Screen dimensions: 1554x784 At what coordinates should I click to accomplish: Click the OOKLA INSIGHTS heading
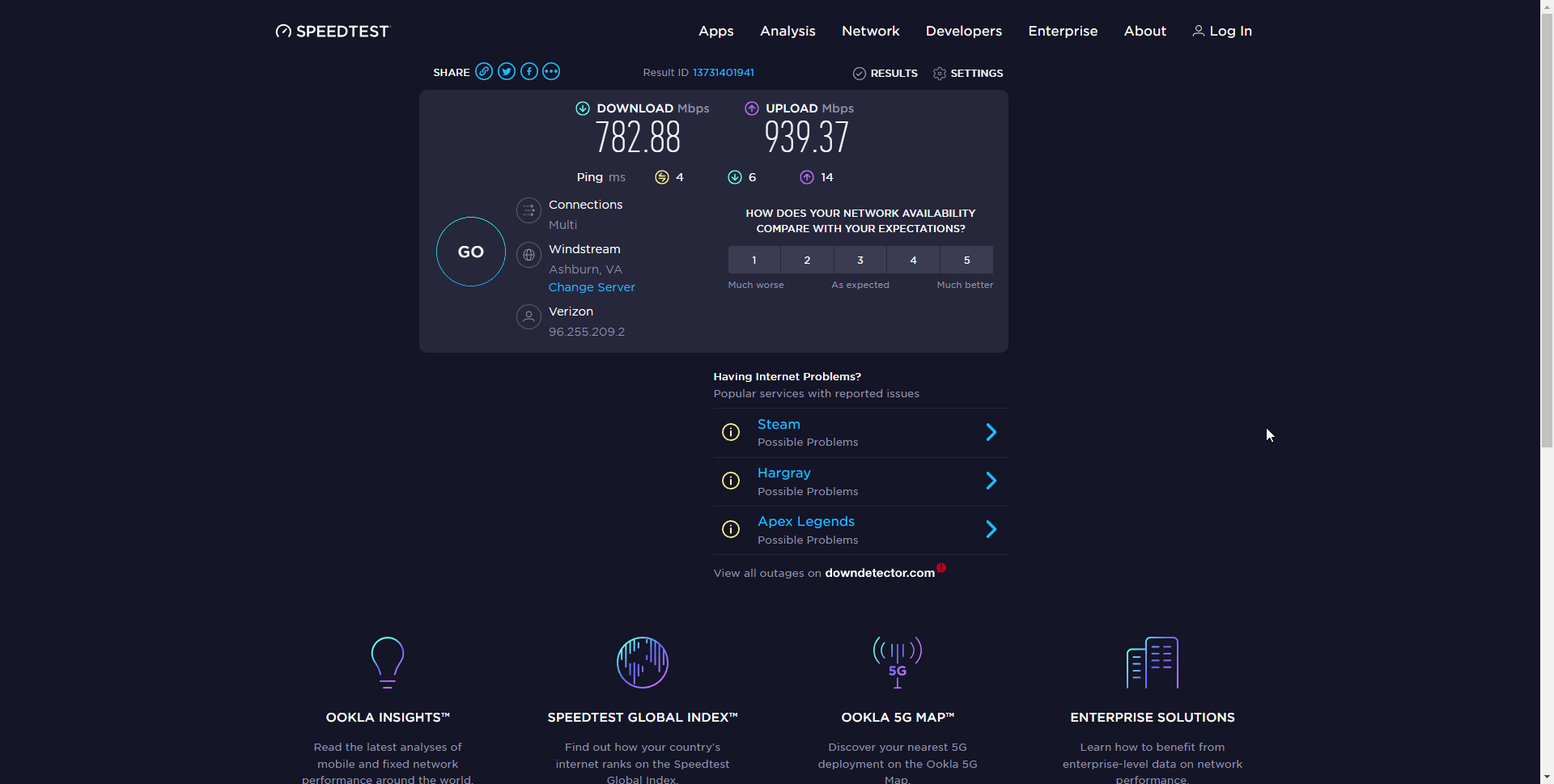(388, 718)
